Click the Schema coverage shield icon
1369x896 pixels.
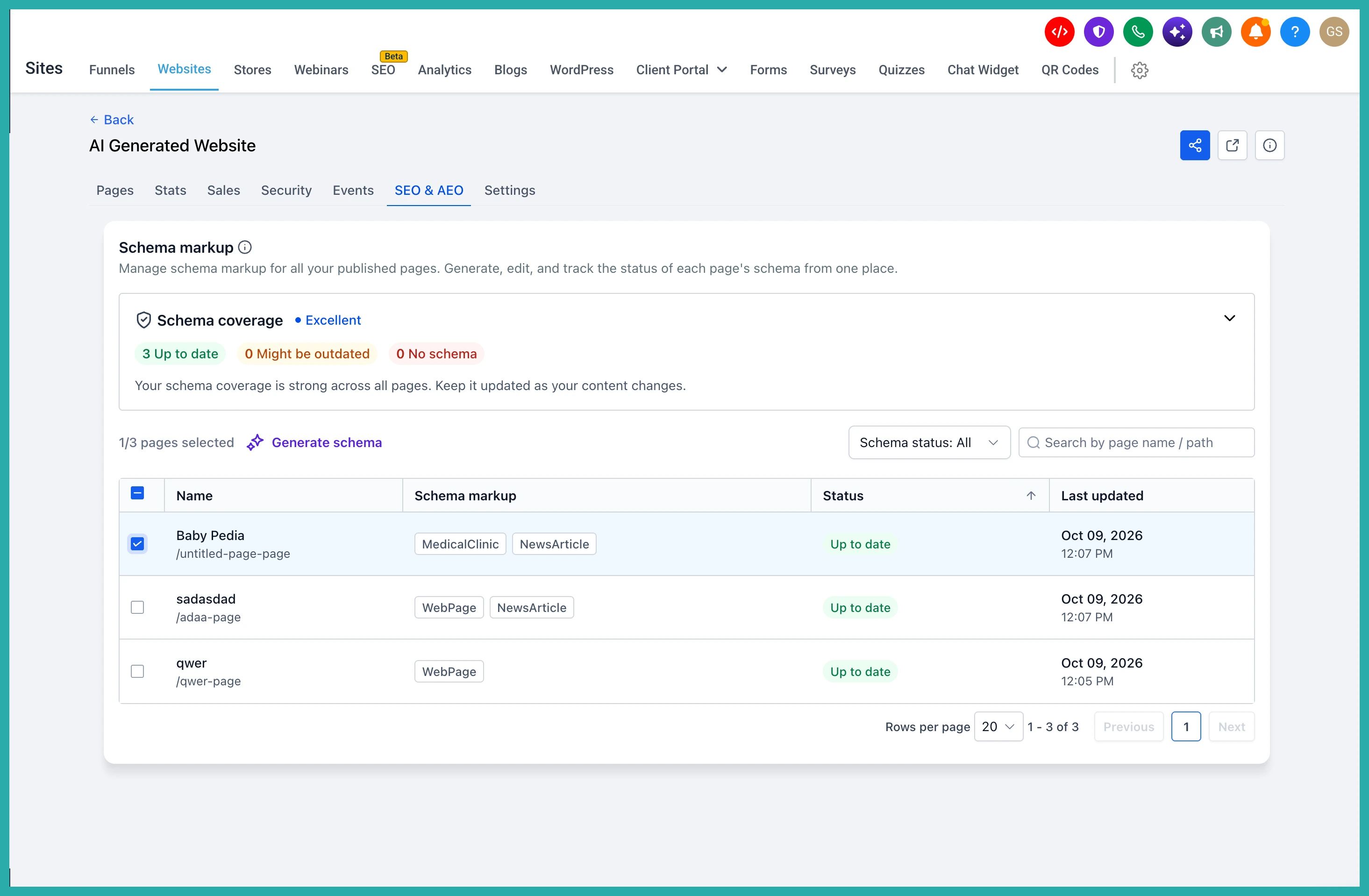coord(143,320)
